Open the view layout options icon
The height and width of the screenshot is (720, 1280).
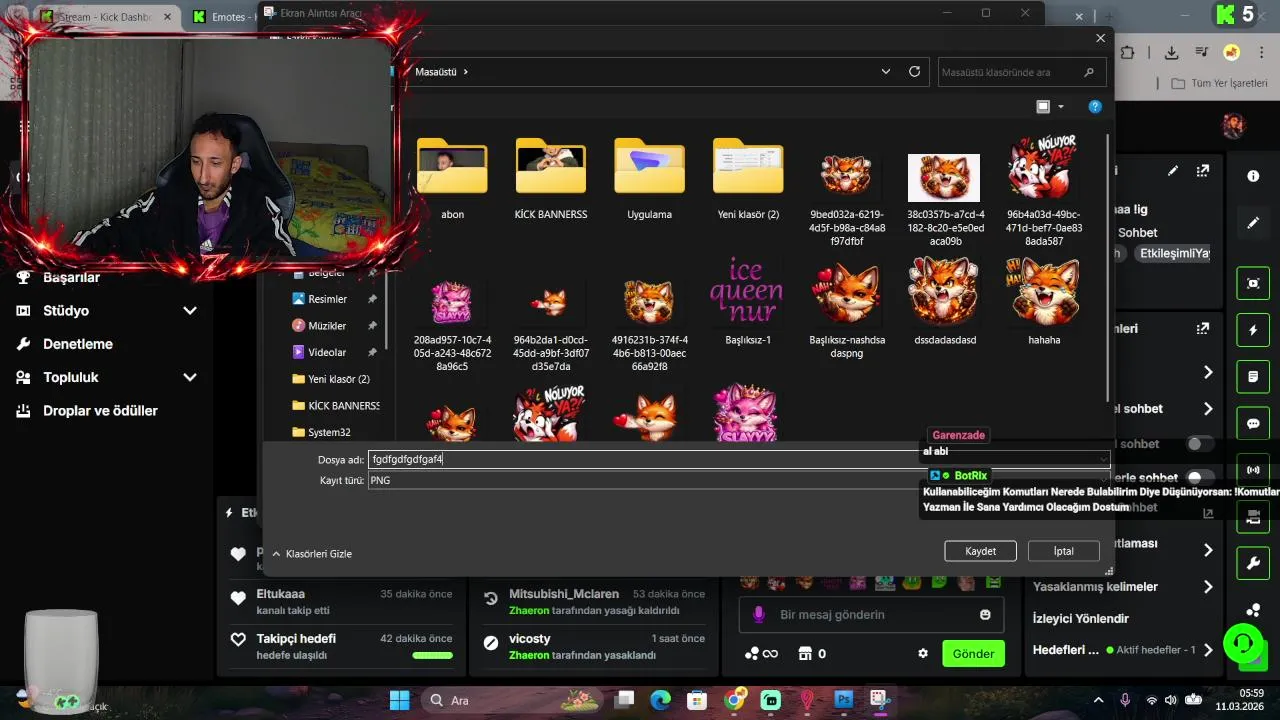(x=1043, y=107)
